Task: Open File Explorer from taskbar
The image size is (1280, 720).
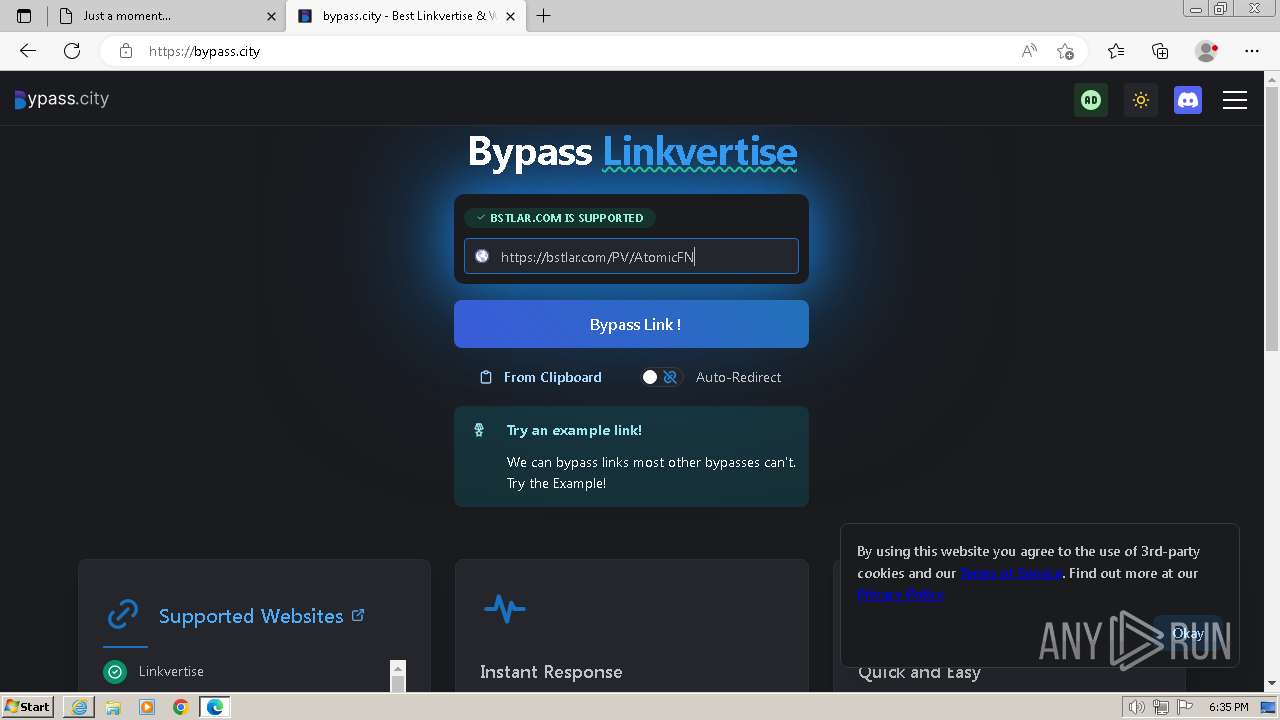Action: [113, 706]
